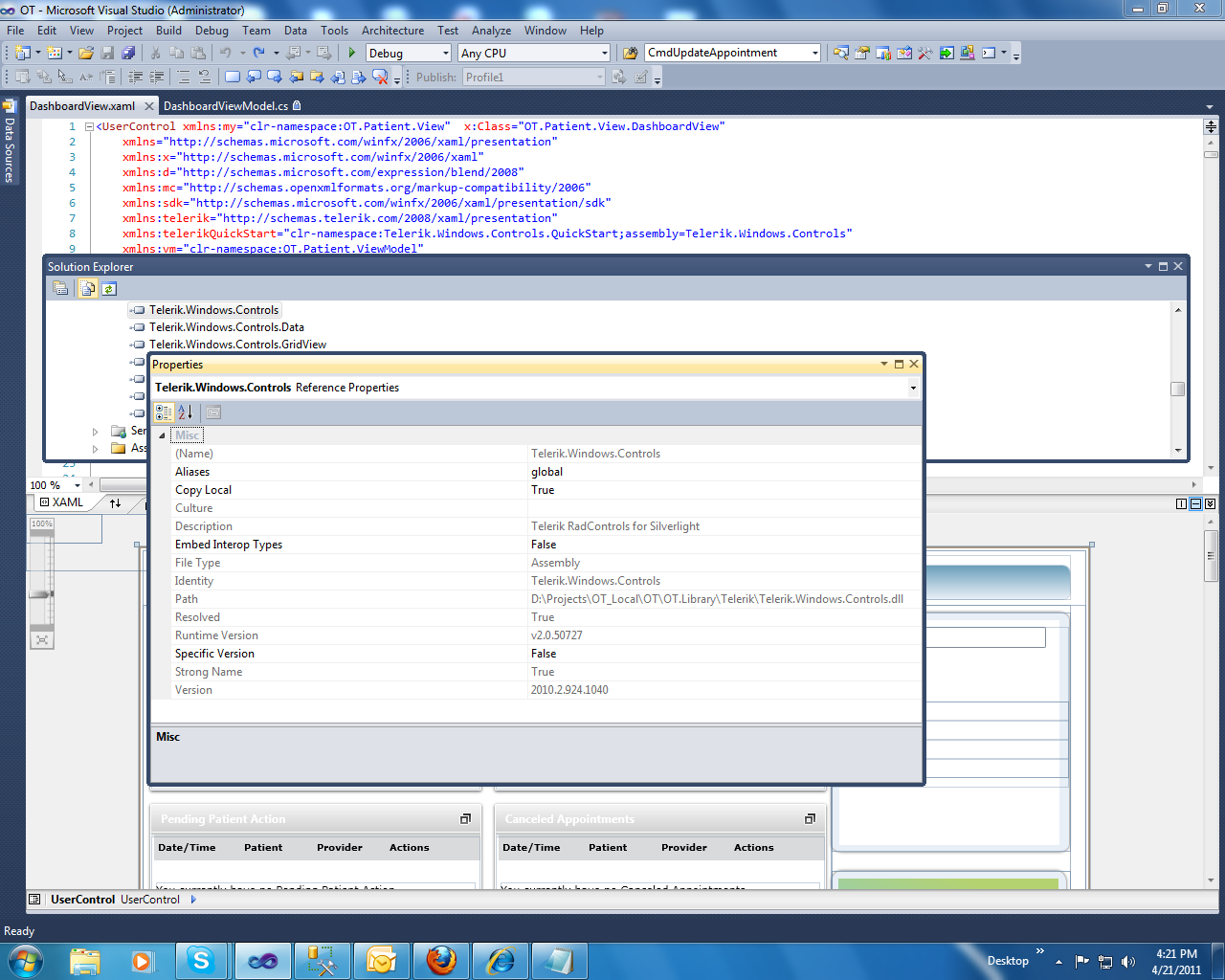Screen dimensions: 1225x980
Task: Click the Undo arrow icon
Action: pyautogui.click(x=226, y=53)
